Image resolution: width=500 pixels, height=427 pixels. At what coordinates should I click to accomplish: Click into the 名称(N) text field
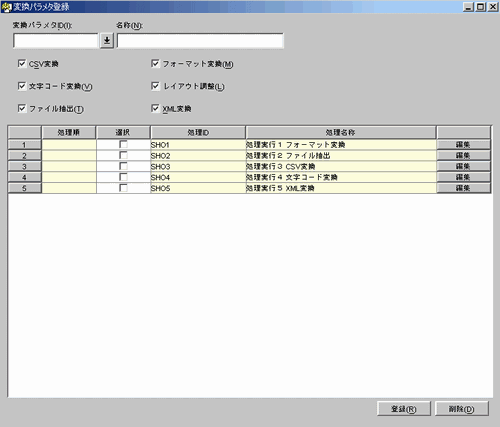tap(200, 41)
